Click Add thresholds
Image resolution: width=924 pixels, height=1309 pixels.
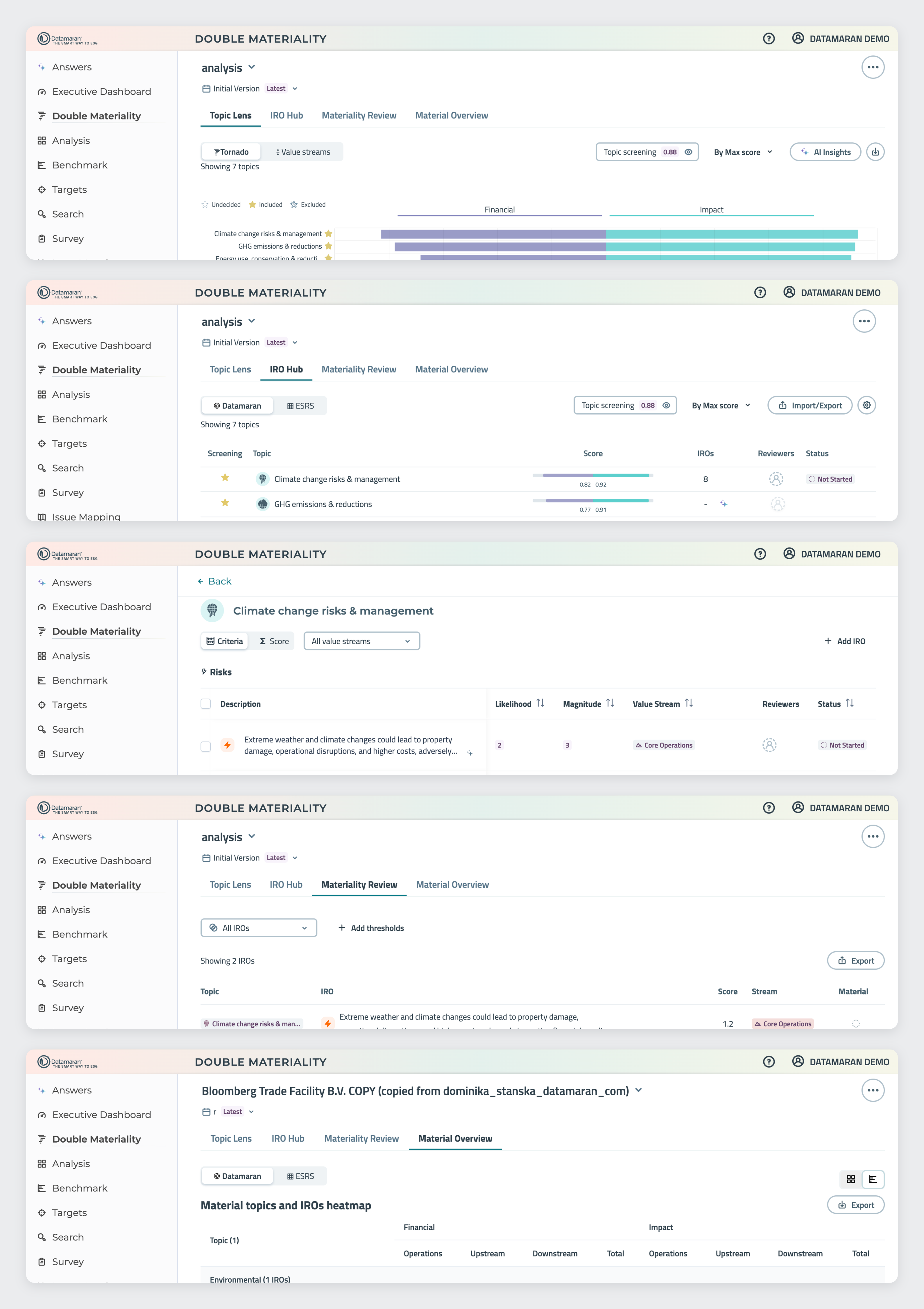point(371,928)
